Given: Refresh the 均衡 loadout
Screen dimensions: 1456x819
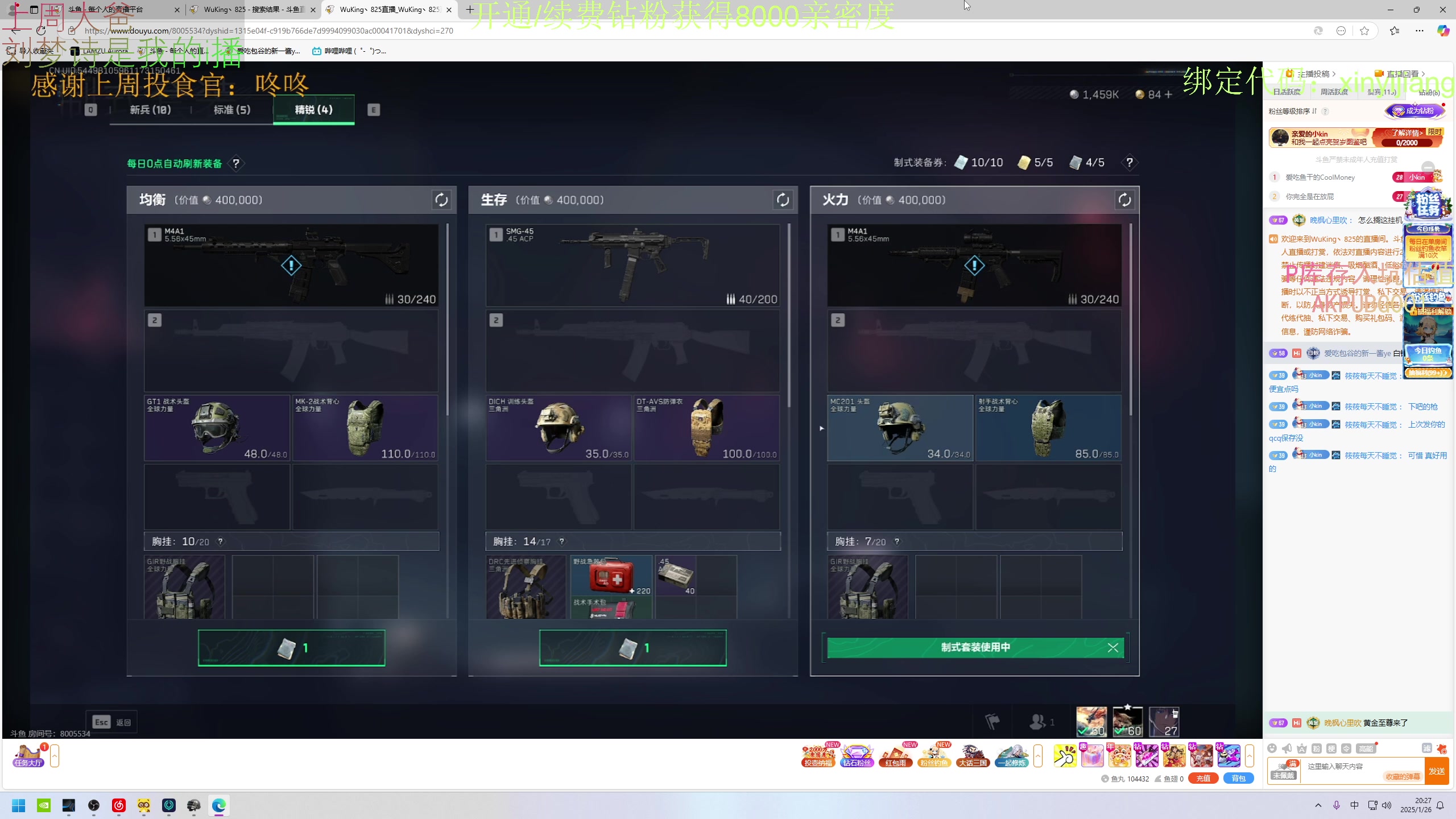Looking at the screenshot, I should (441, 200).
